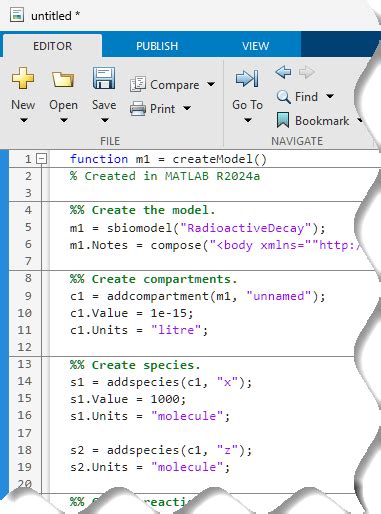Click the New file plus icon
This screenshot has height=514, width=381.
23,78
